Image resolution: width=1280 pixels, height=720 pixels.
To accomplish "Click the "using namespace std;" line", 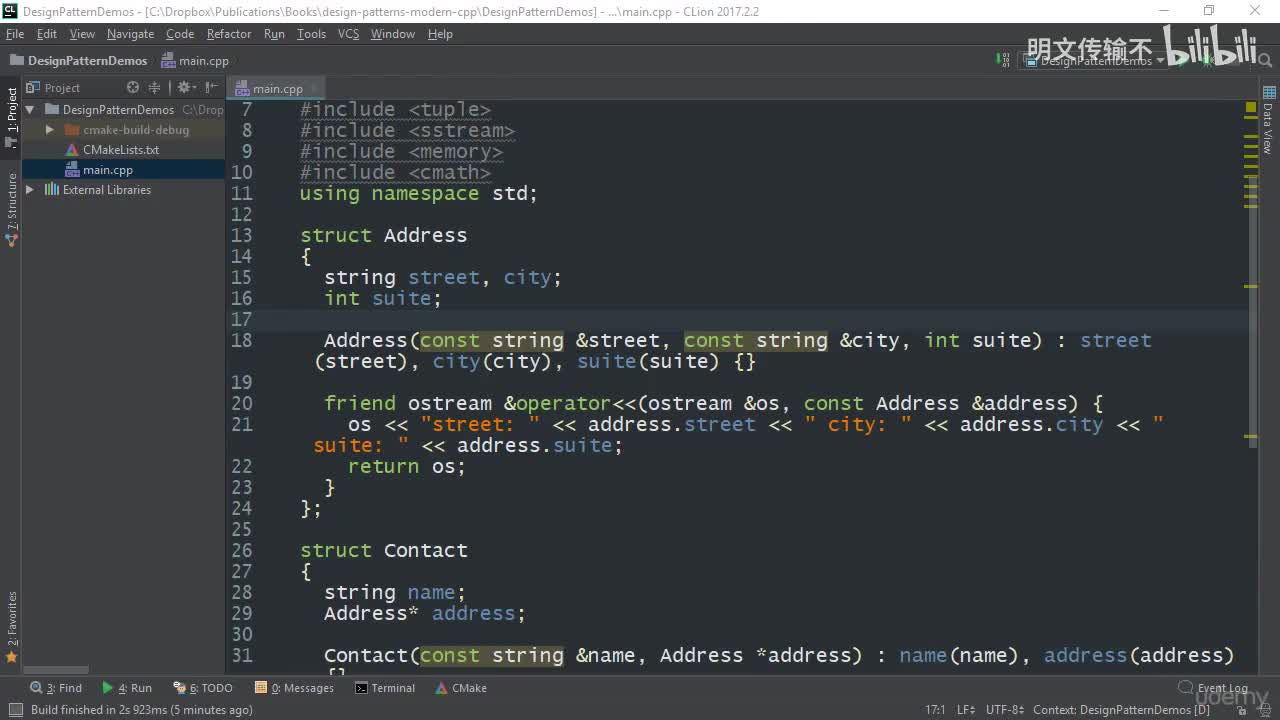I will click(x=419, y=193).
